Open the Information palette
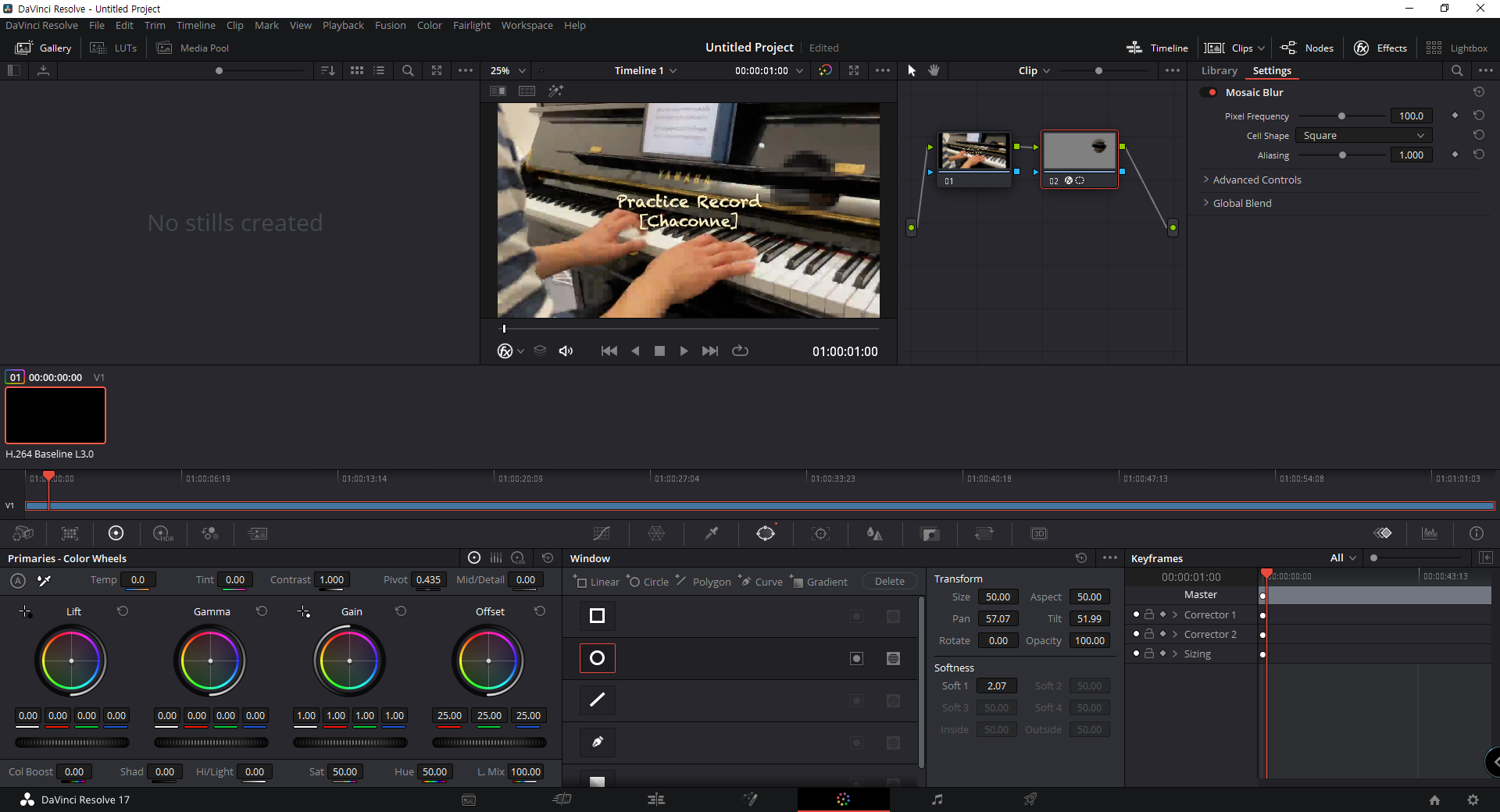 point(1477,533)
